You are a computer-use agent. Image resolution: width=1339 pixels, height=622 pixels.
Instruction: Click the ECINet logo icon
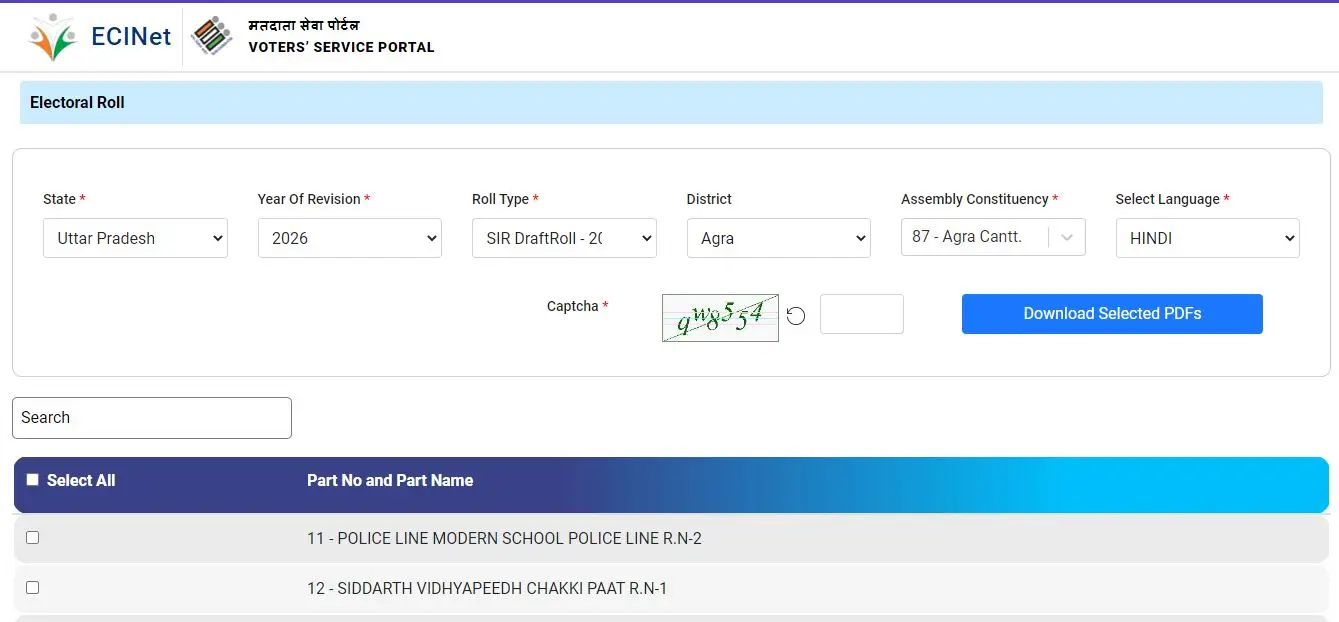(52, 37)
